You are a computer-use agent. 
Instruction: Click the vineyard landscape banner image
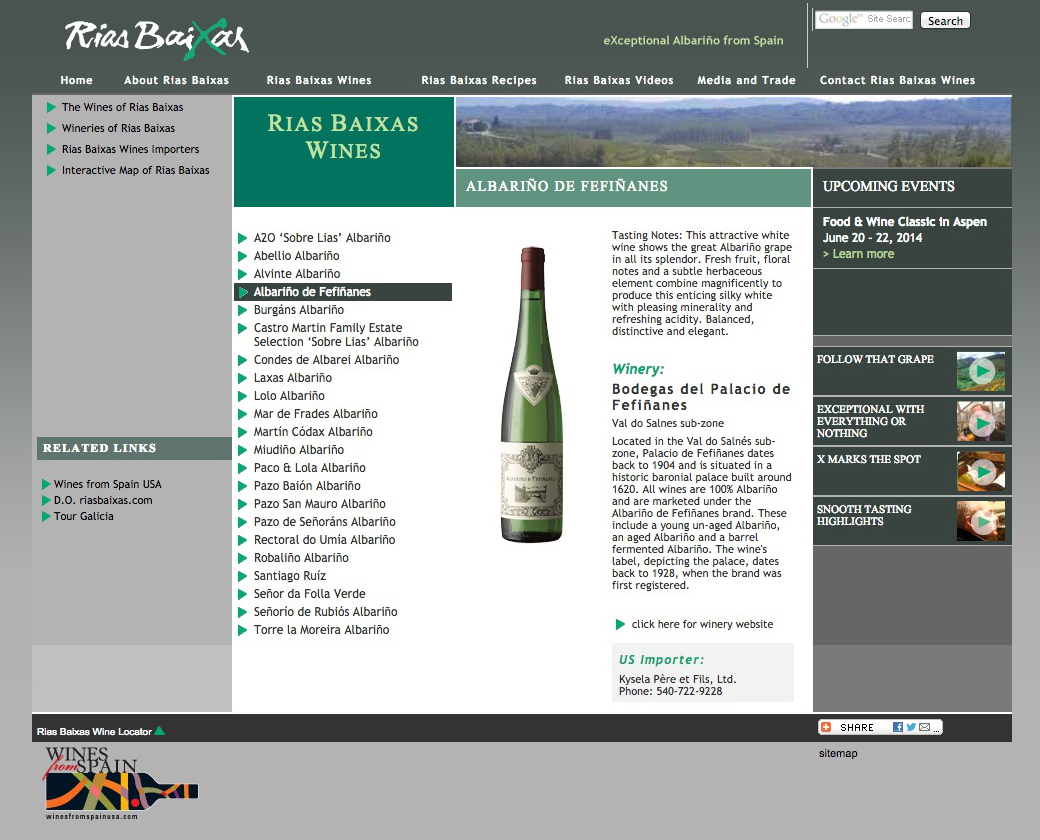[x=733, y=132]
